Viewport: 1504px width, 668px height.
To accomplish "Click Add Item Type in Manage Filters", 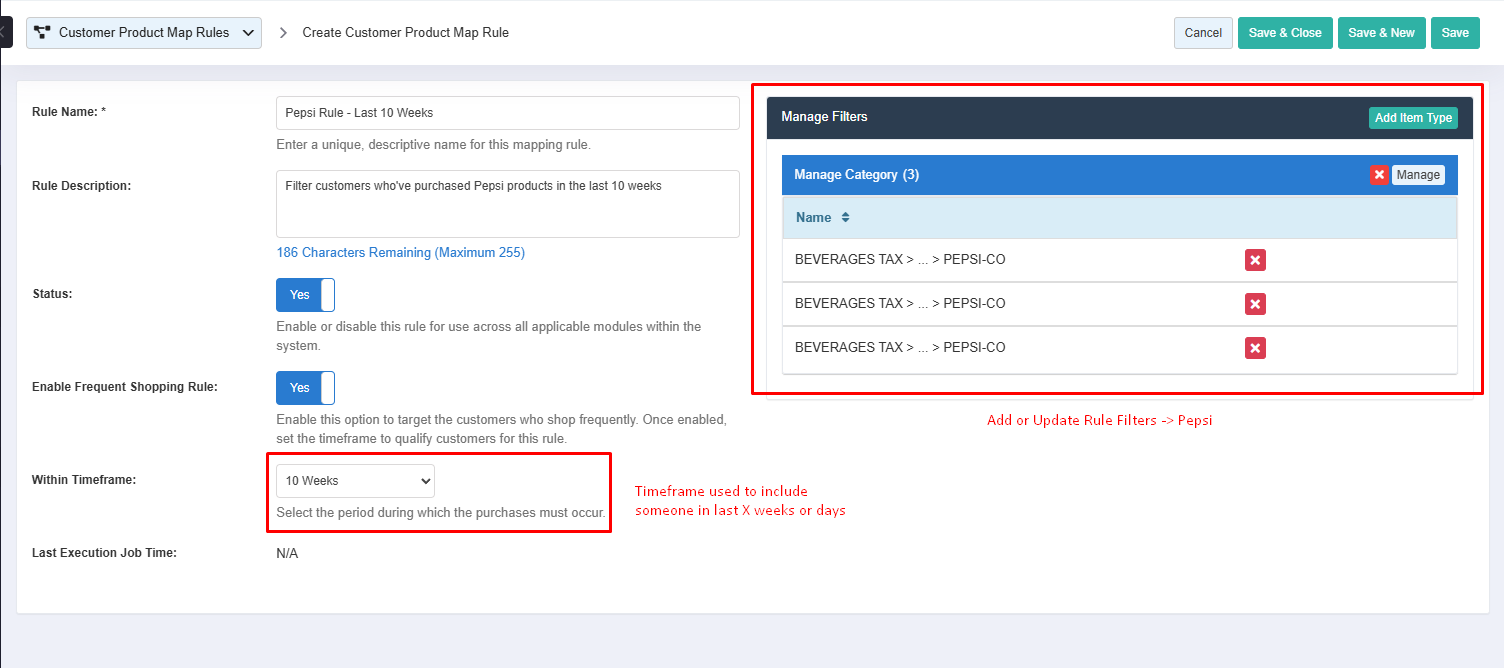I will click(x=1413, y=118).
